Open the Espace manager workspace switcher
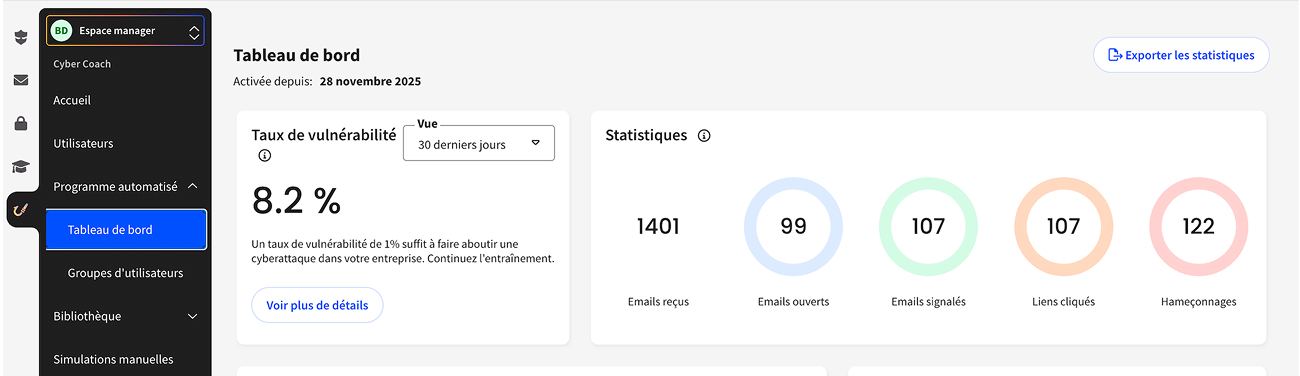 coord(125,31)
